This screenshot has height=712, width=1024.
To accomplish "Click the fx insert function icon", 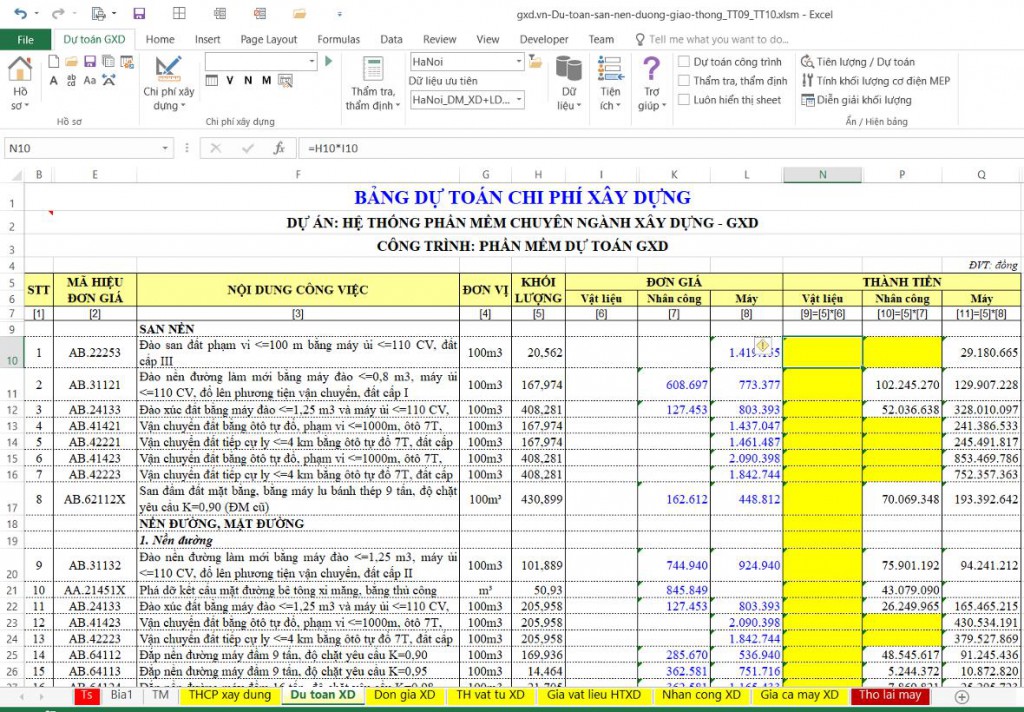I will [x=279, y=148].
